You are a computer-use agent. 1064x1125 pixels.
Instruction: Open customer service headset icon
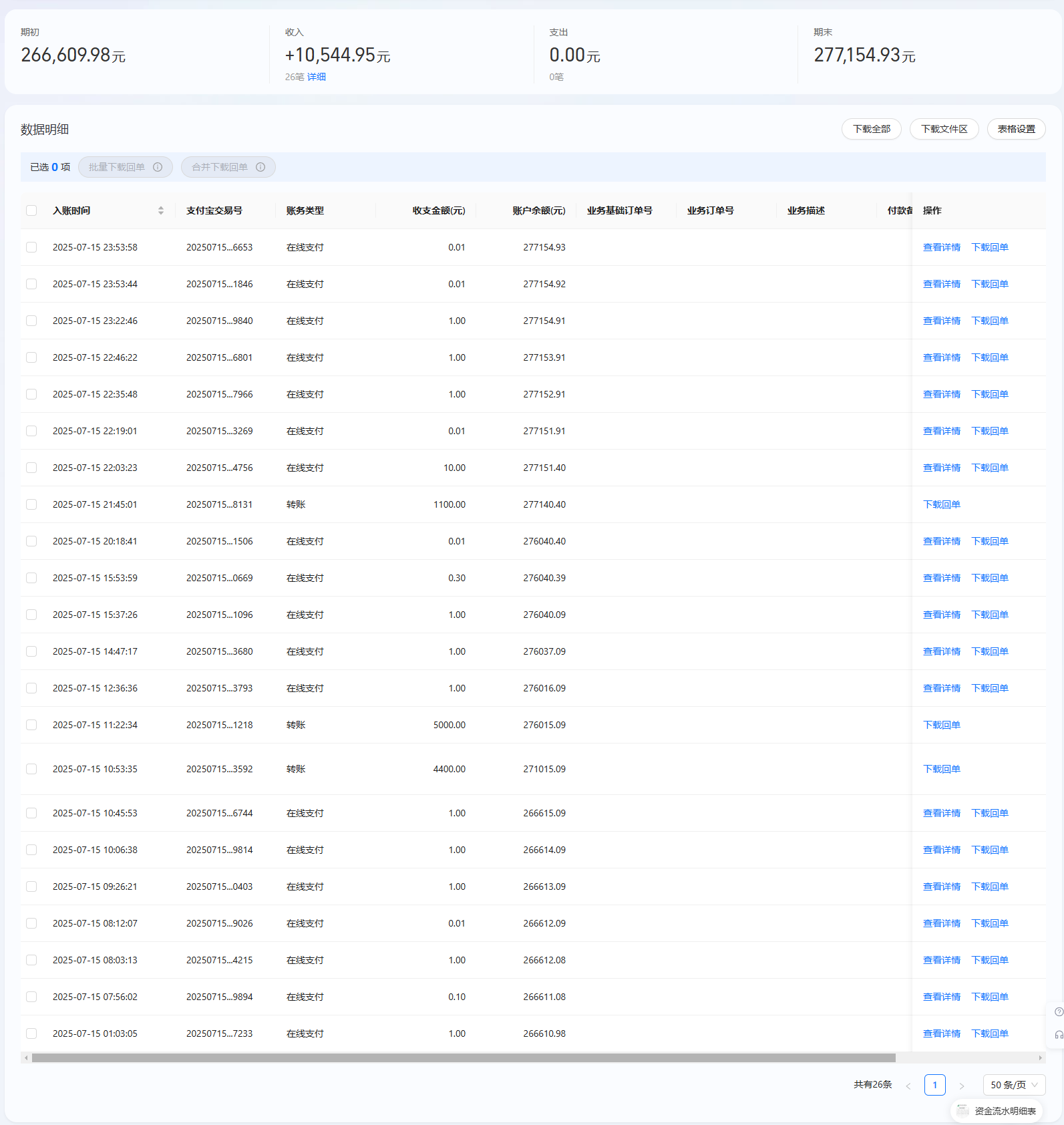[1059, 1035]
